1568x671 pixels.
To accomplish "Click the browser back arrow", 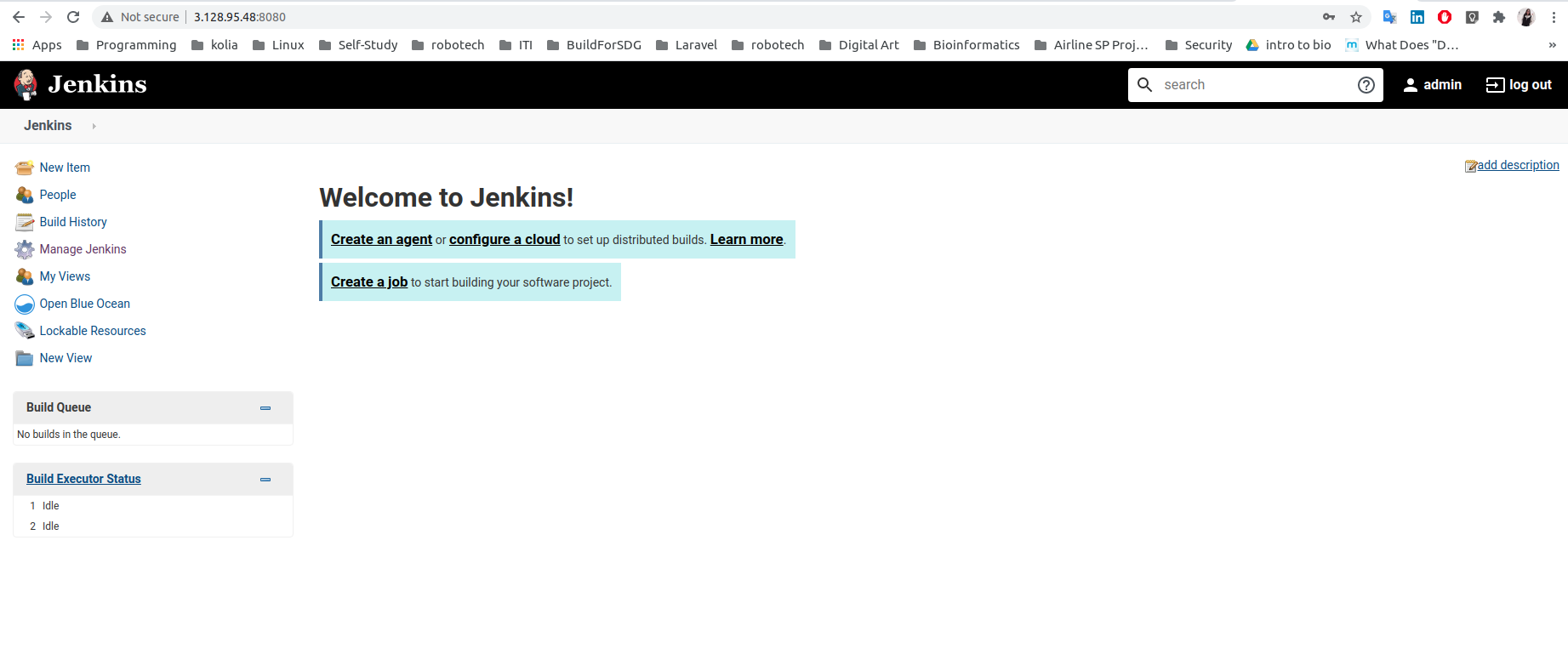I will tap(19, 17).
